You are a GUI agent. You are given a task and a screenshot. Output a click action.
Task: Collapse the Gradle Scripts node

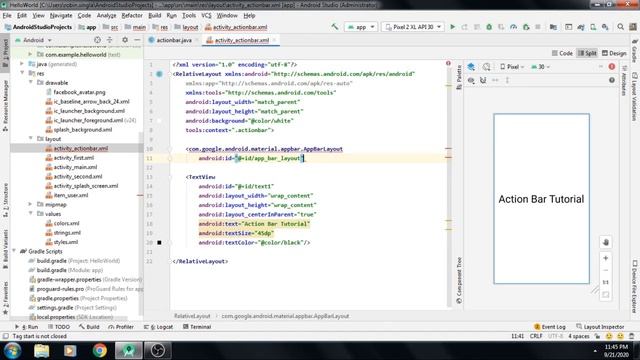(x=15, y=251)
